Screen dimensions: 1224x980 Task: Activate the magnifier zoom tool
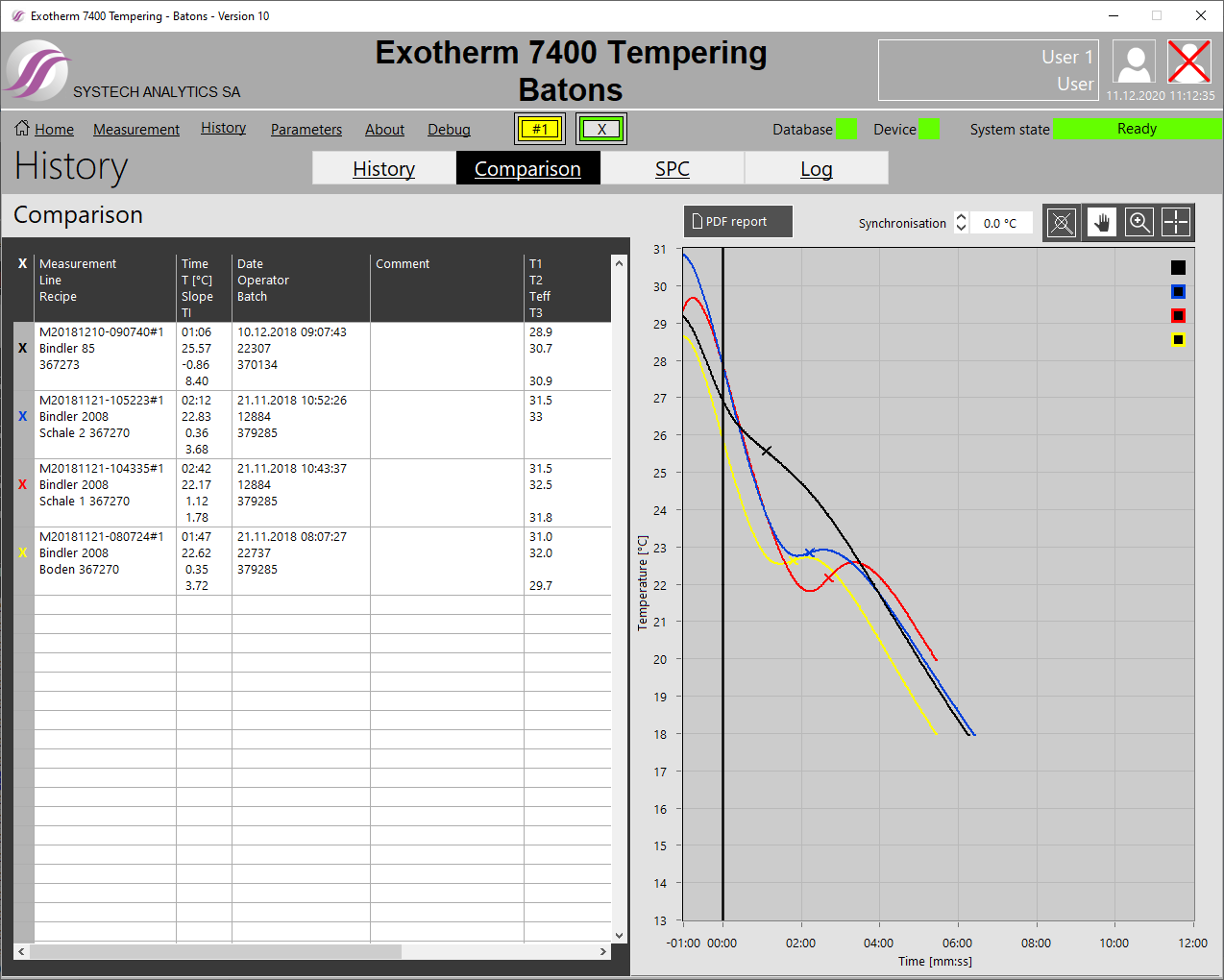coord(1139,223)
